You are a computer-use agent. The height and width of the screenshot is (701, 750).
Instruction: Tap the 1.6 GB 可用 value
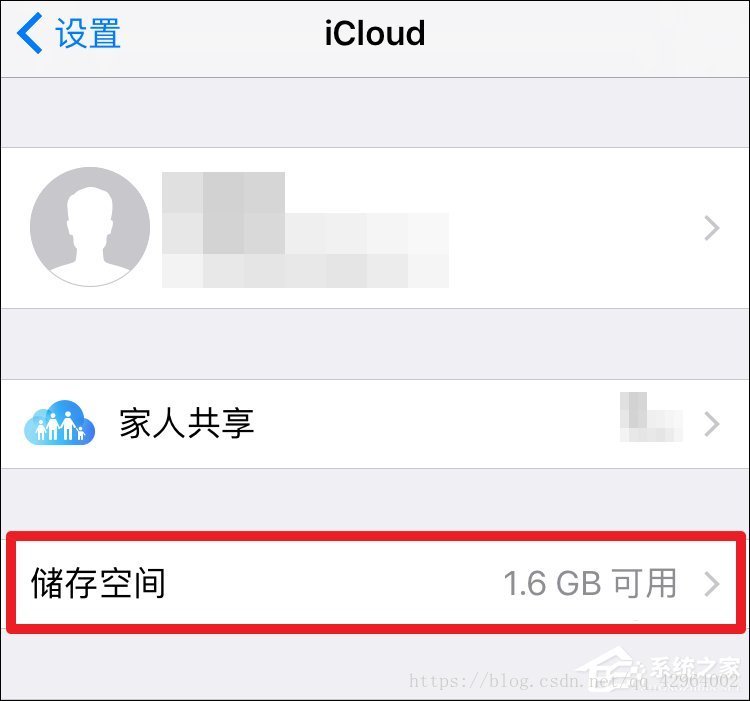tap(590, 583)
